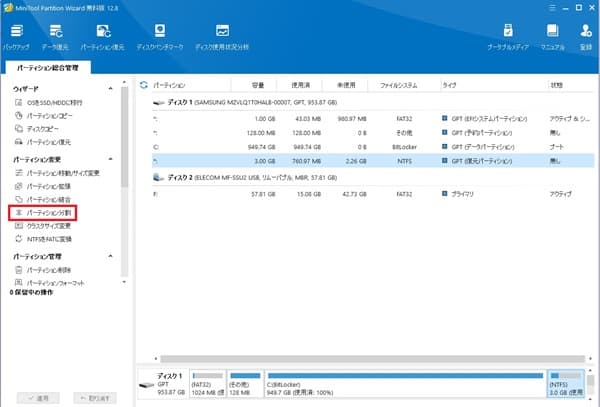Switch to パーティション総合管理 tab
600x407 pixels.
click(48, 68)
